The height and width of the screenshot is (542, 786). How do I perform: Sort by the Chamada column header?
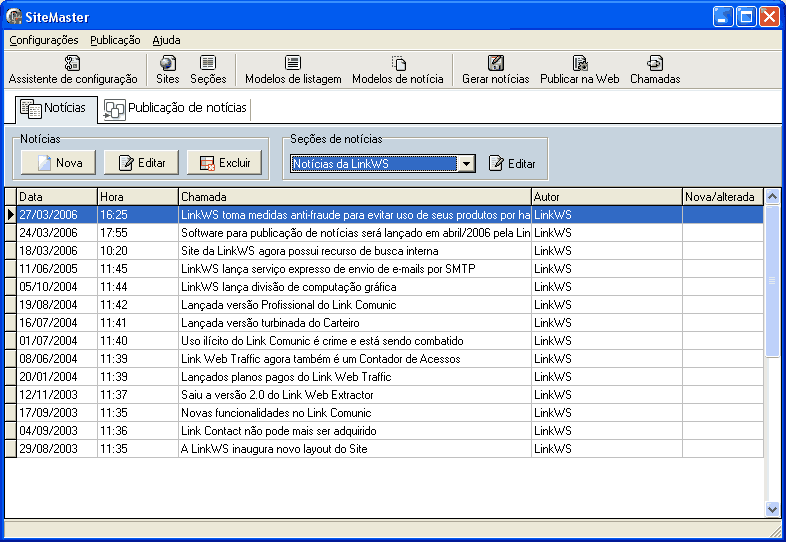355,197
